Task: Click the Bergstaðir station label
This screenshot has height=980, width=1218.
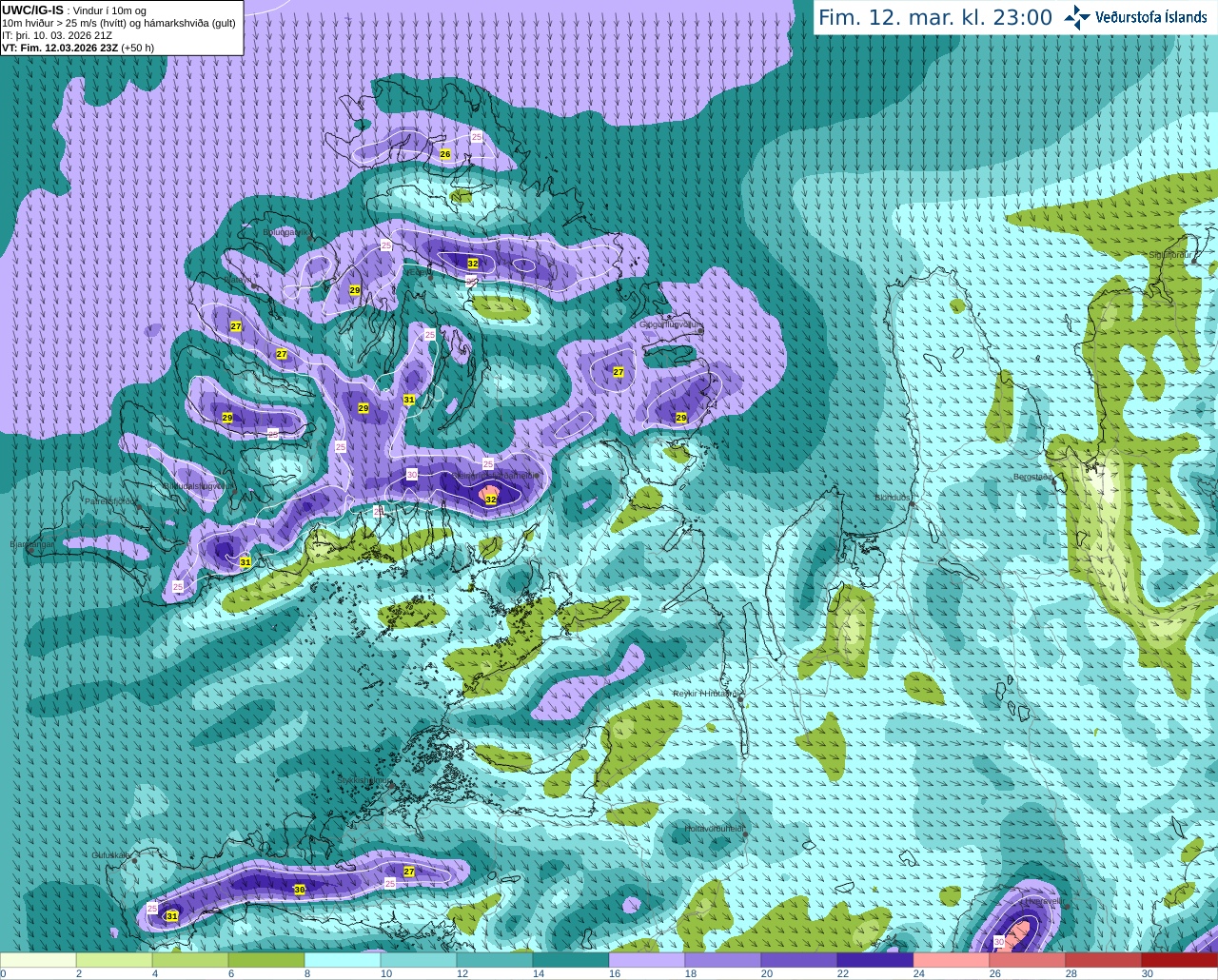Action: point(1033,477)
